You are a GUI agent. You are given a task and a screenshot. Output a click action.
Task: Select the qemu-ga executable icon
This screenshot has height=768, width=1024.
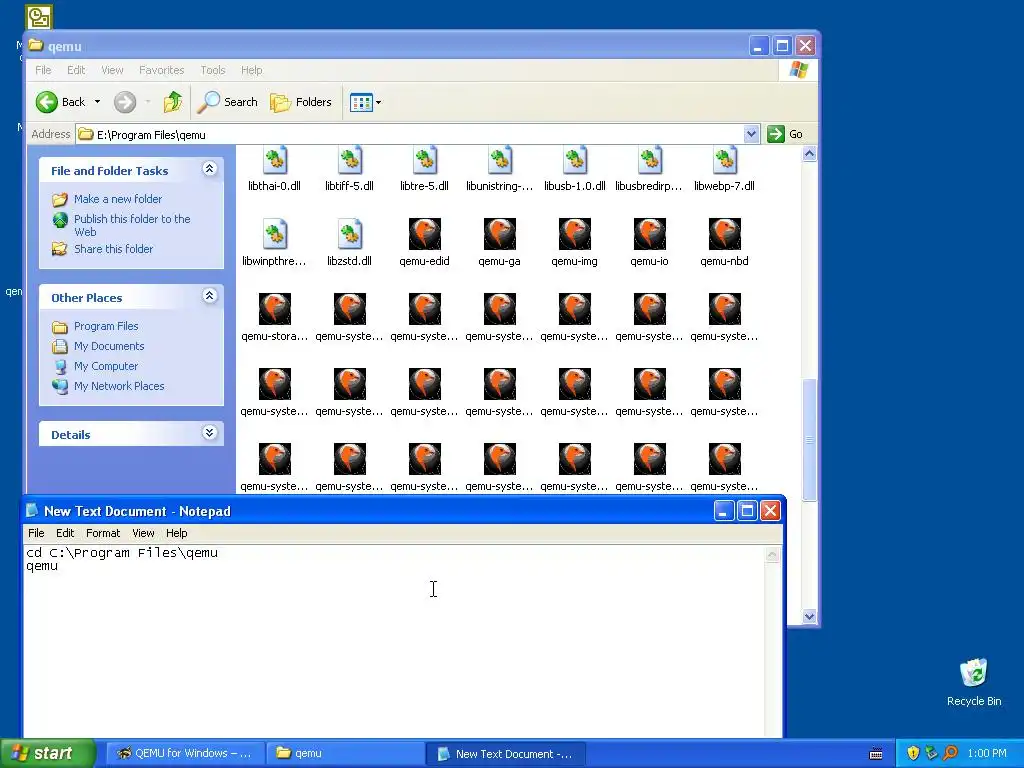click(x=500, y=234)
